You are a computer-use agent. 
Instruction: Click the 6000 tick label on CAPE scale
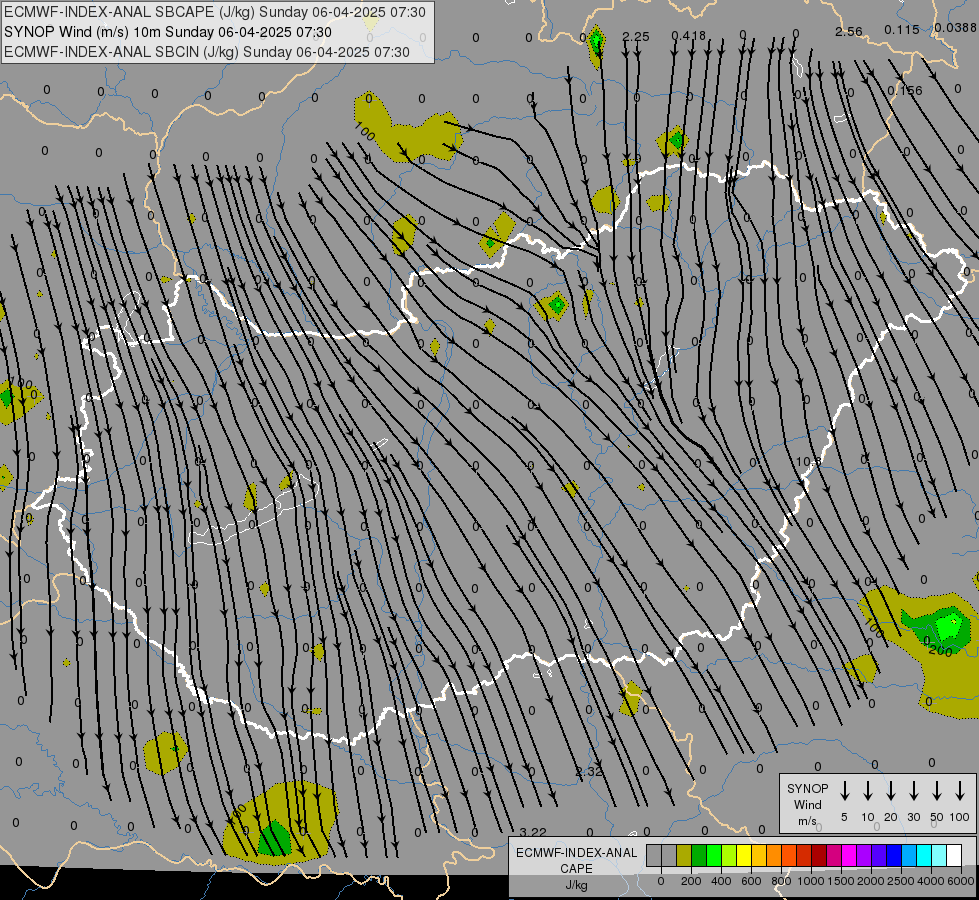(960, 881)
